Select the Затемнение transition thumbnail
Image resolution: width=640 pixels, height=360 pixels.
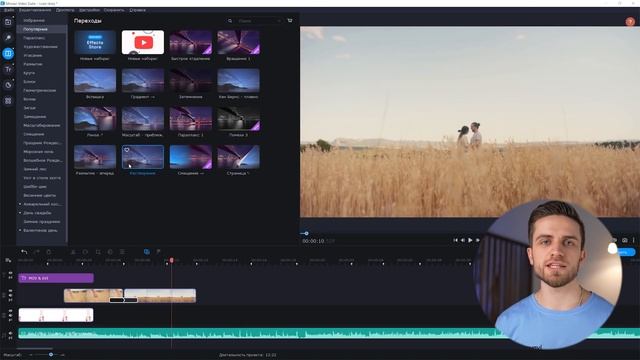click(191, 80)
